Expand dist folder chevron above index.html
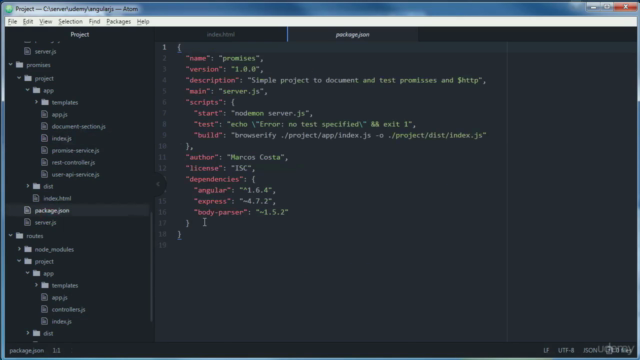 pos(28,186)
